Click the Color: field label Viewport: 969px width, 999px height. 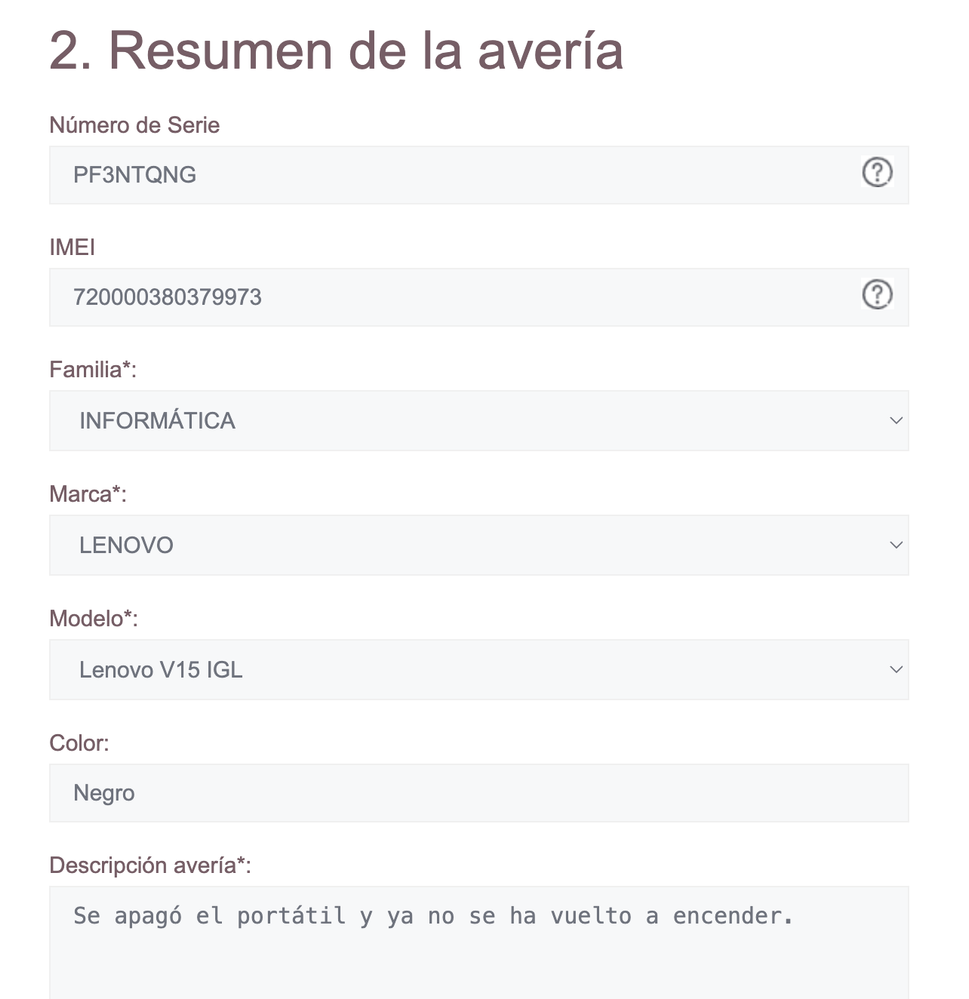click(79, 743)
